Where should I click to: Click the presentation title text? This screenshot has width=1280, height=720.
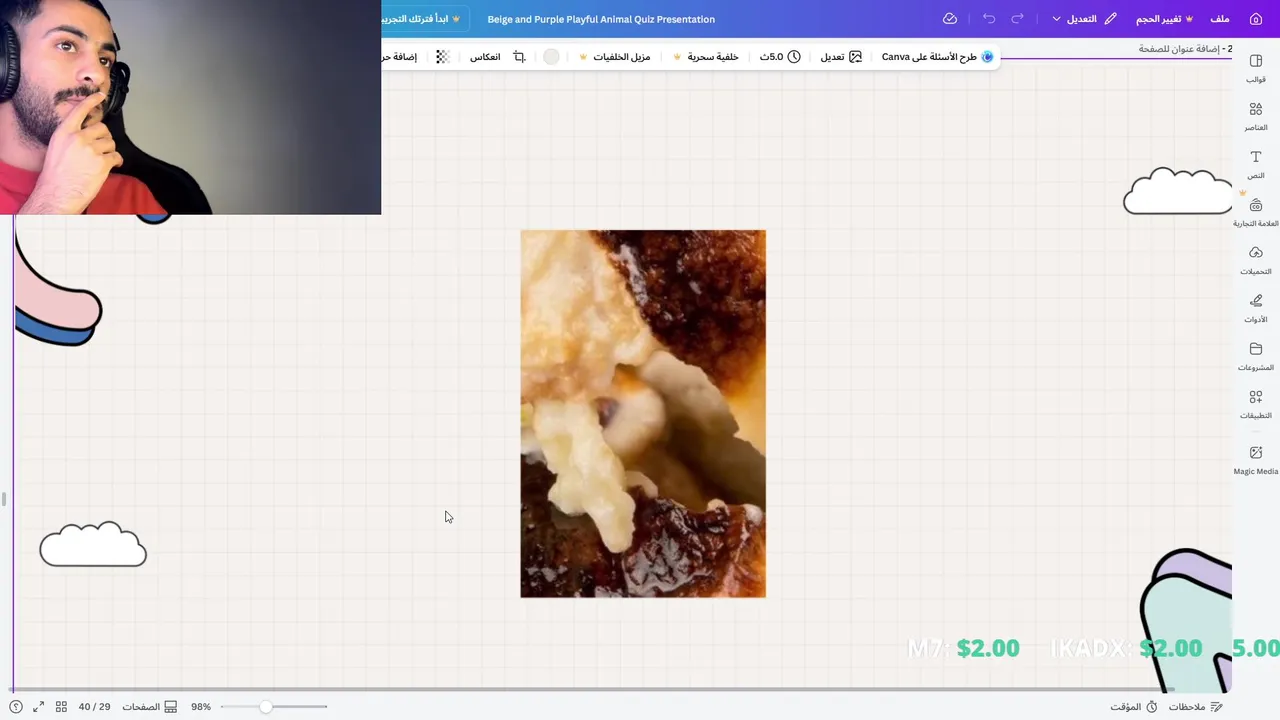[x=601, y=19]
